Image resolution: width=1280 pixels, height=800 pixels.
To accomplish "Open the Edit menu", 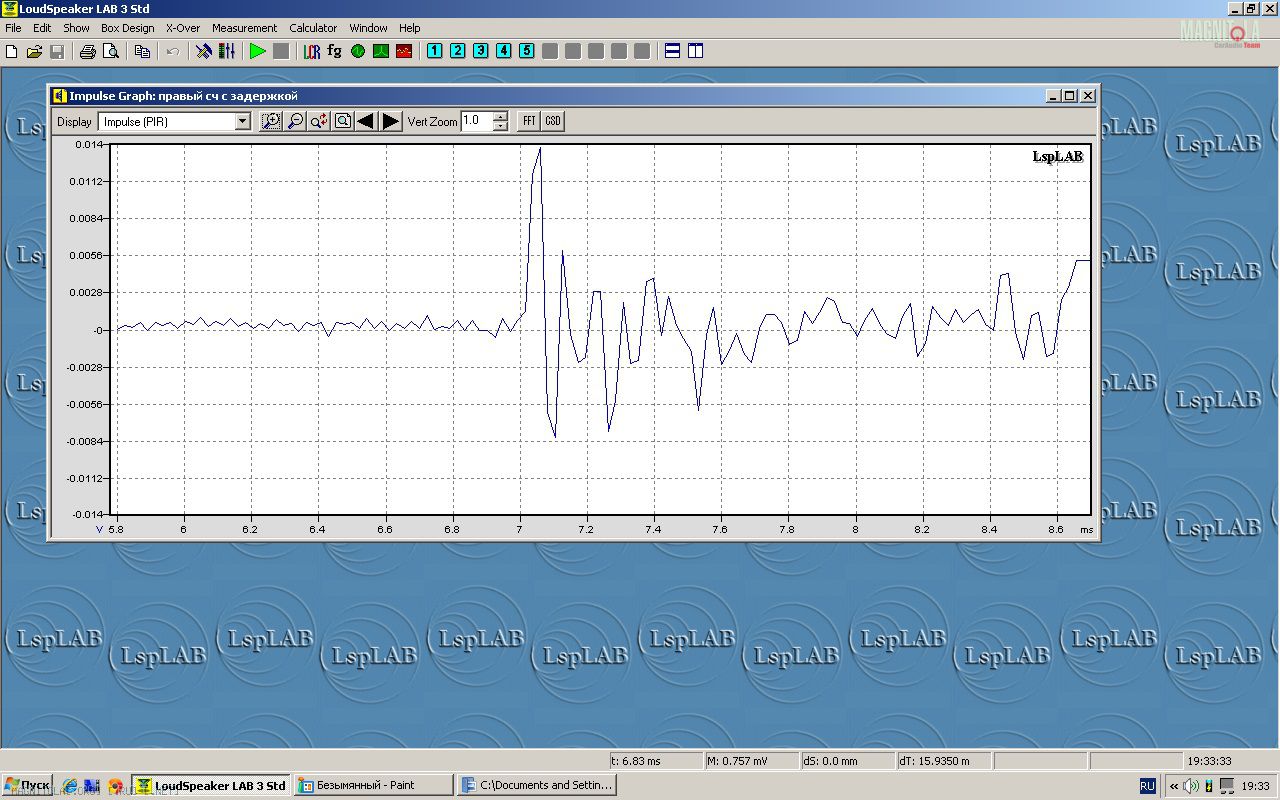I will (42, 28).
